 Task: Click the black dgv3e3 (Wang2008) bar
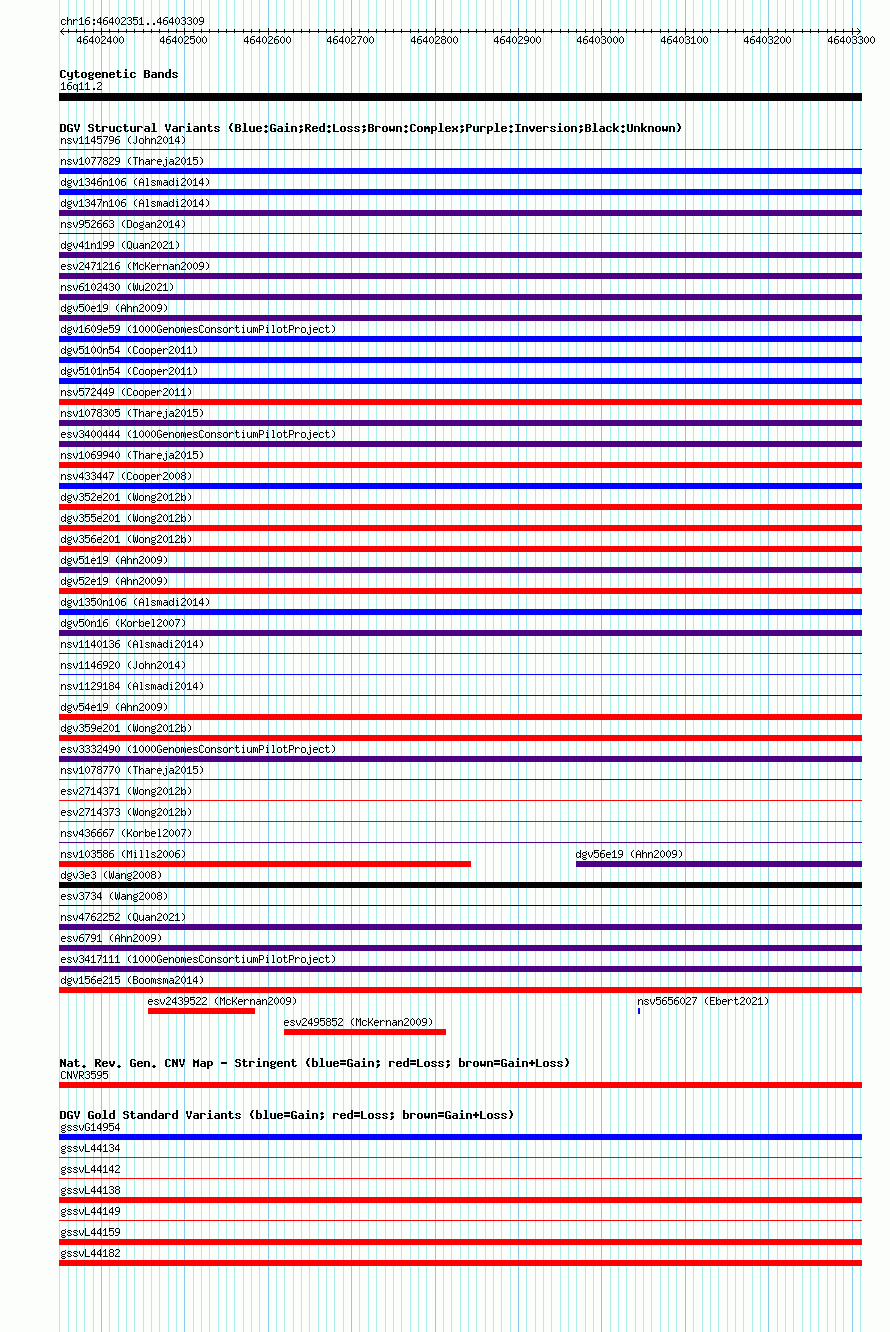(x=460, y=885)
